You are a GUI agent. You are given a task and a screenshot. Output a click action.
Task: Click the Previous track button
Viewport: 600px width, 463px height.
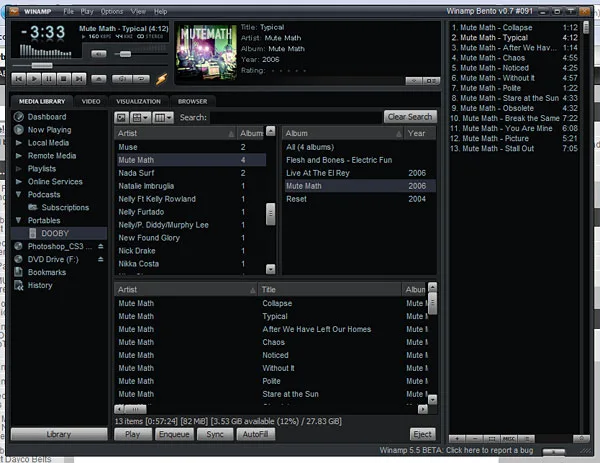(x=19, y=79)
